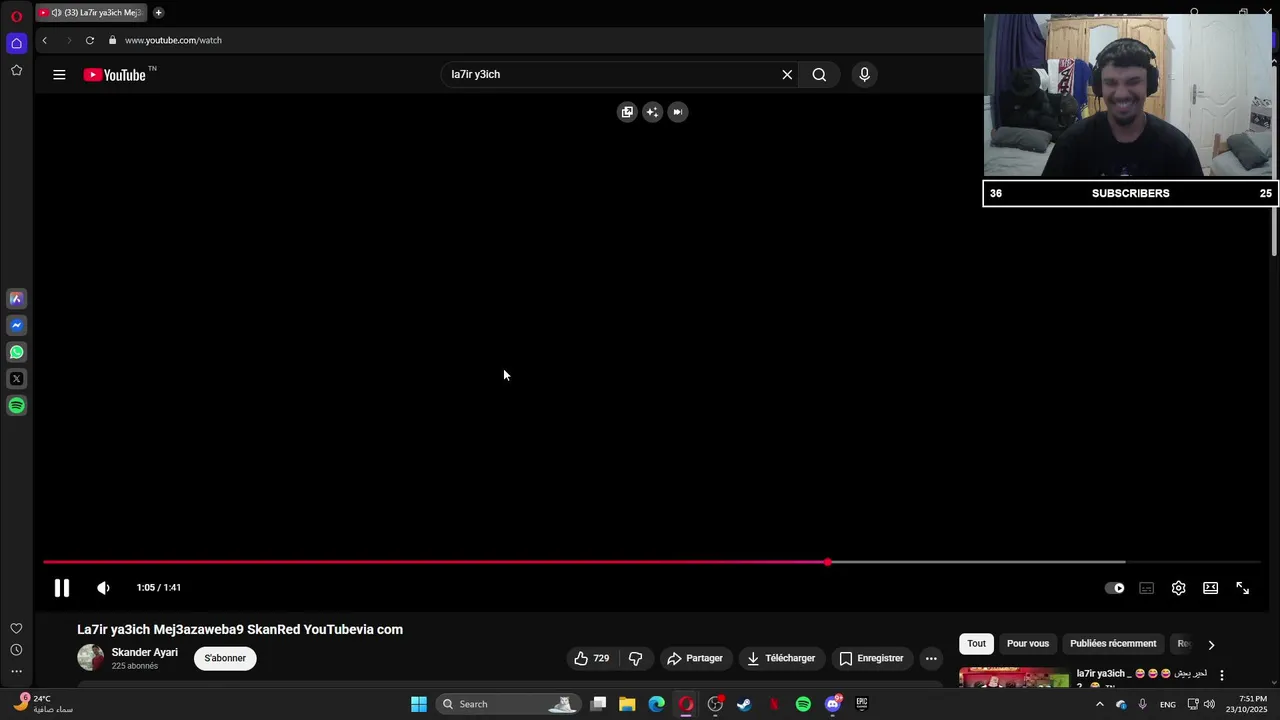
Task: Open the sidebar history clock icon
Action: click(16, 650)
